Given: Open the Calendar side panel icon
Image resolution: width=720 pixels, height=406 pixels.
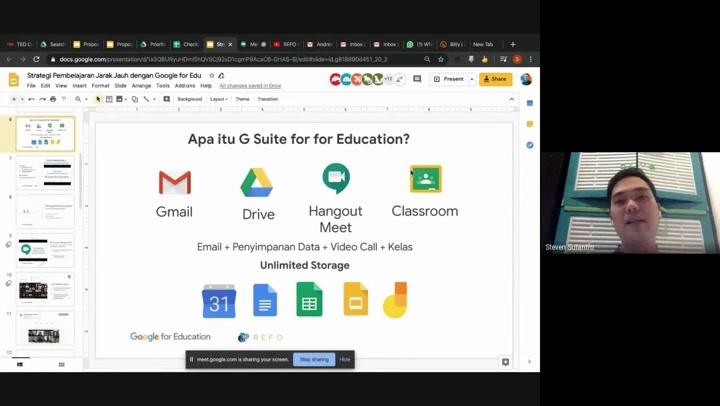Looking at the screenshot, I should [x=530, y=103].
